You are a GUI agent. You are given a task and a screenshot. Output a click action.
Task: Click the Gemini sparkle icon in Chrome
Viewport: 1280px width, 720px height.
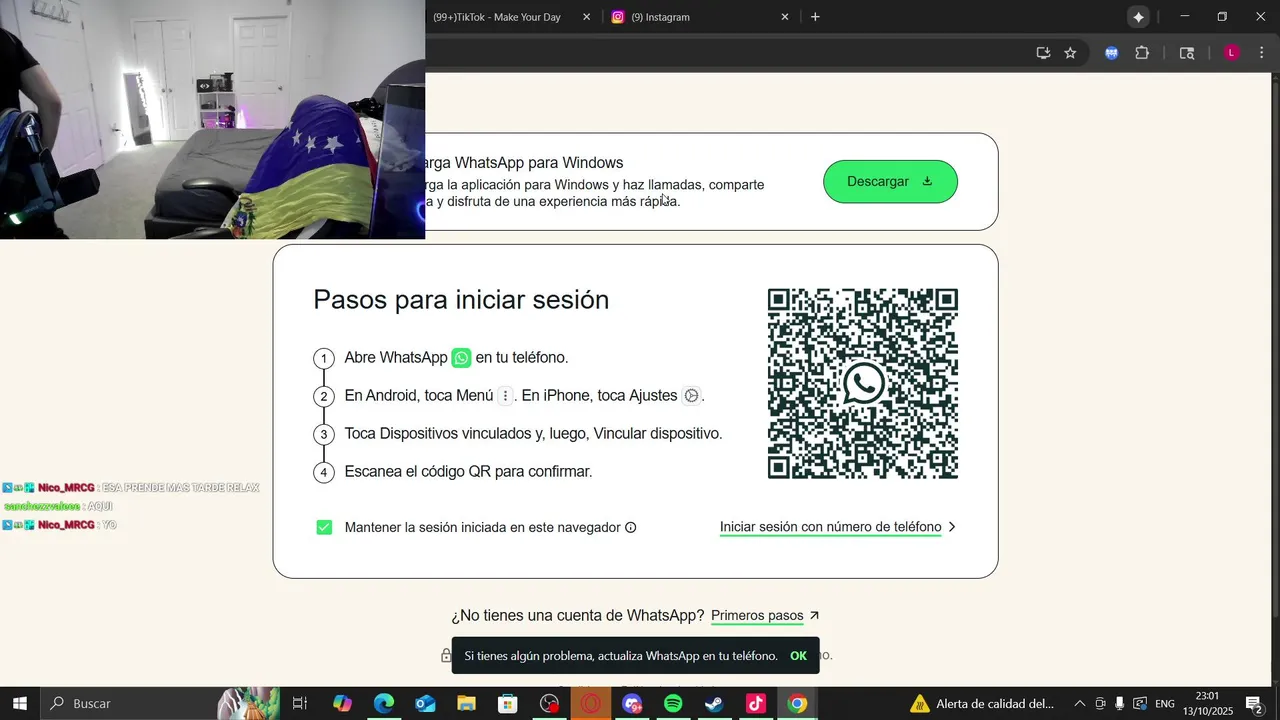[1138, 17]
